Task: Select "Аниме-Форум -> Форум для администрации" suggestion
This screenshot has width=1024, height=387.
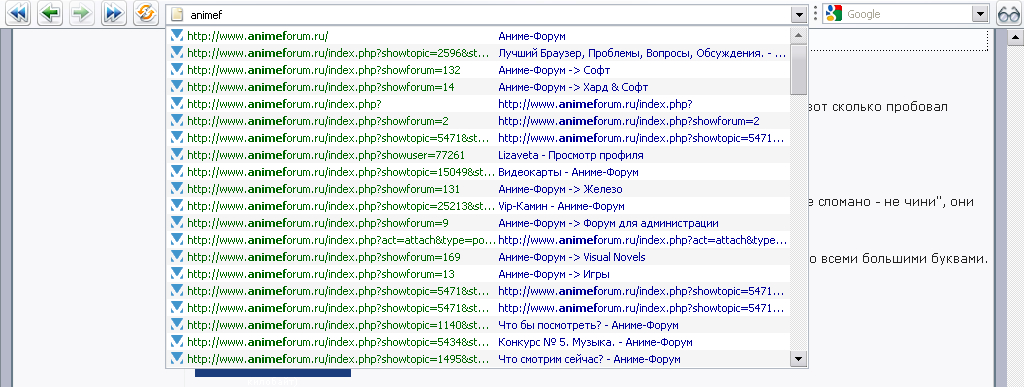Action: 478,223
